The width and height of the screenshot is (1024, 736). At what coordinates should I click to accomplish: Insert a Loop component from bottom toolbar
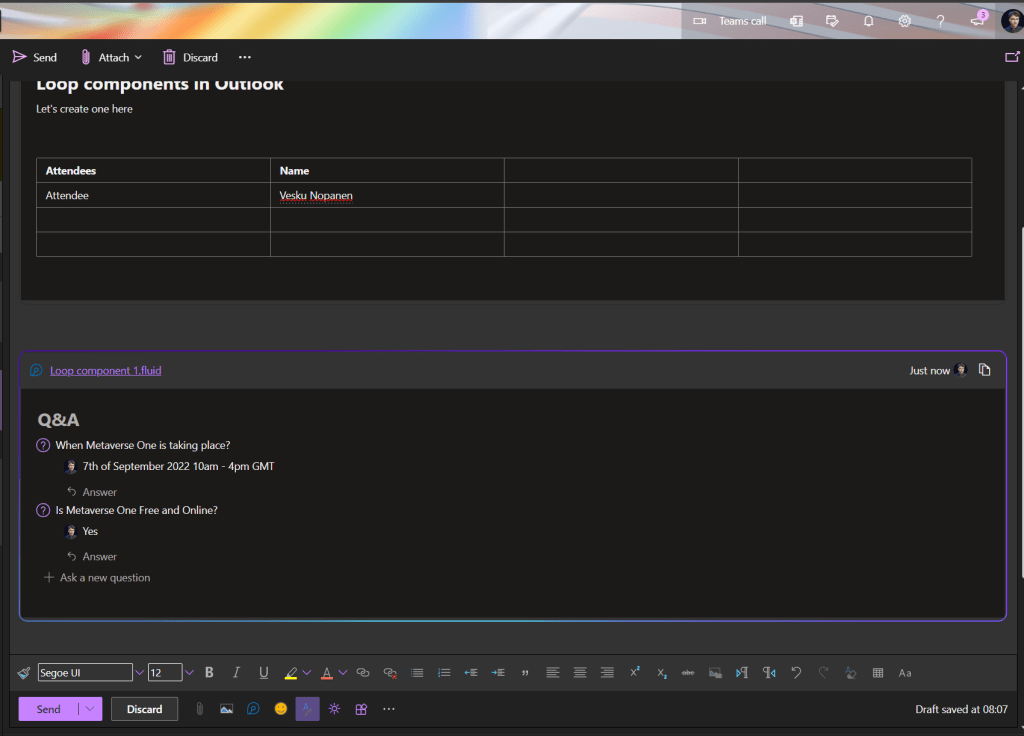(x=254, y=709)
